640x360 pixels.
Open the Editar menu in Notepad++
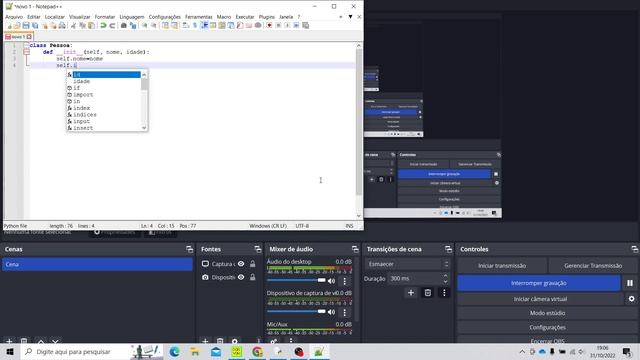click(x=34, y=17)
